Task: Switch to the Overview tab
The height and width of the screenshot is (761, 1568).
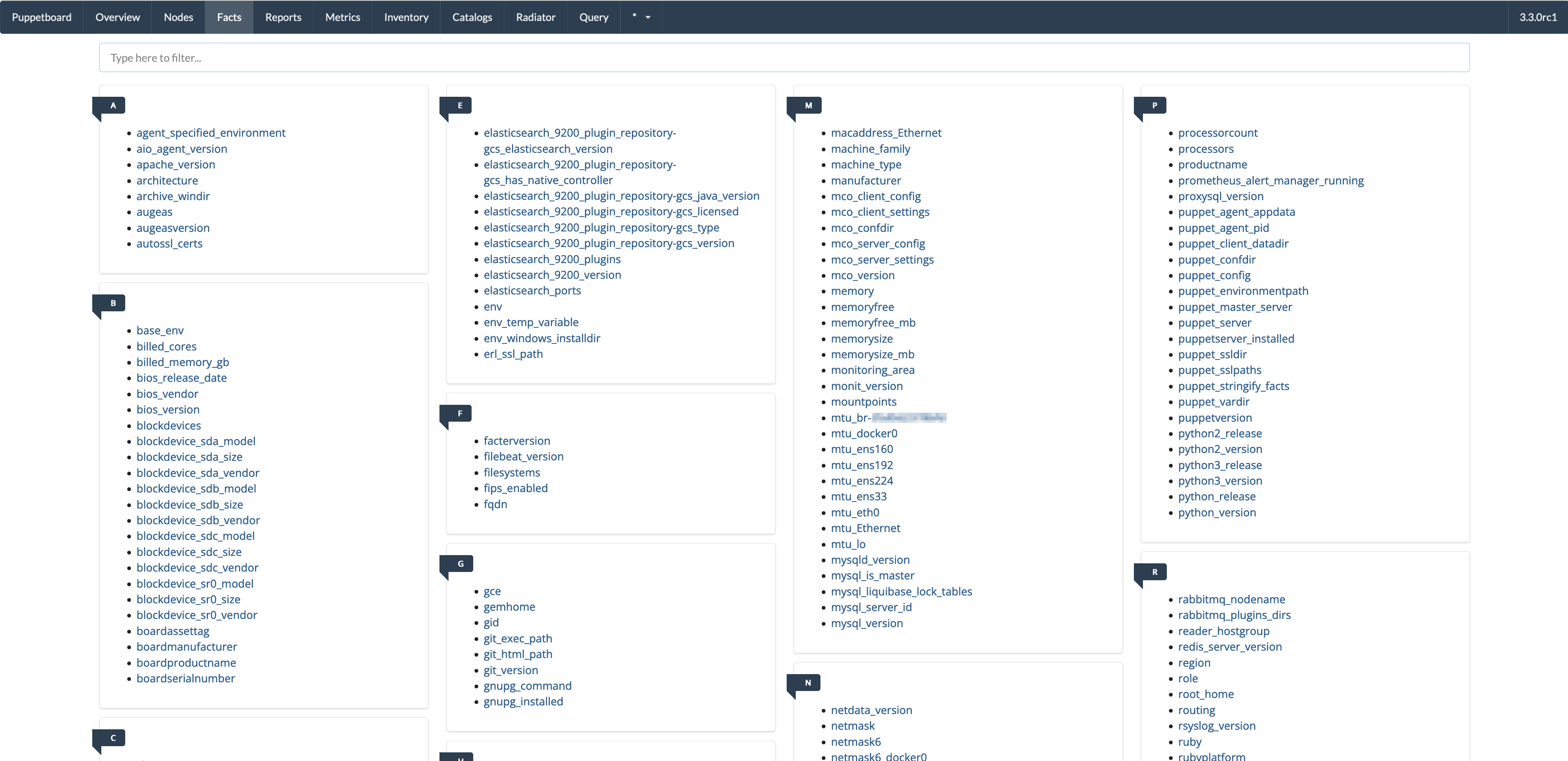Action: pyautogui.click(x=117, y=17)
